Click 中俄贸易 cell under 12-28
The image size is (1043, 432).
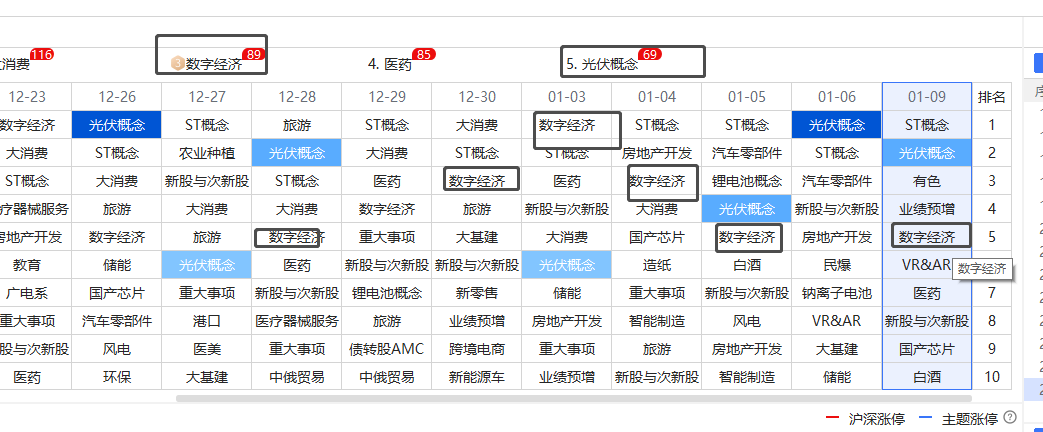(297, 377)
